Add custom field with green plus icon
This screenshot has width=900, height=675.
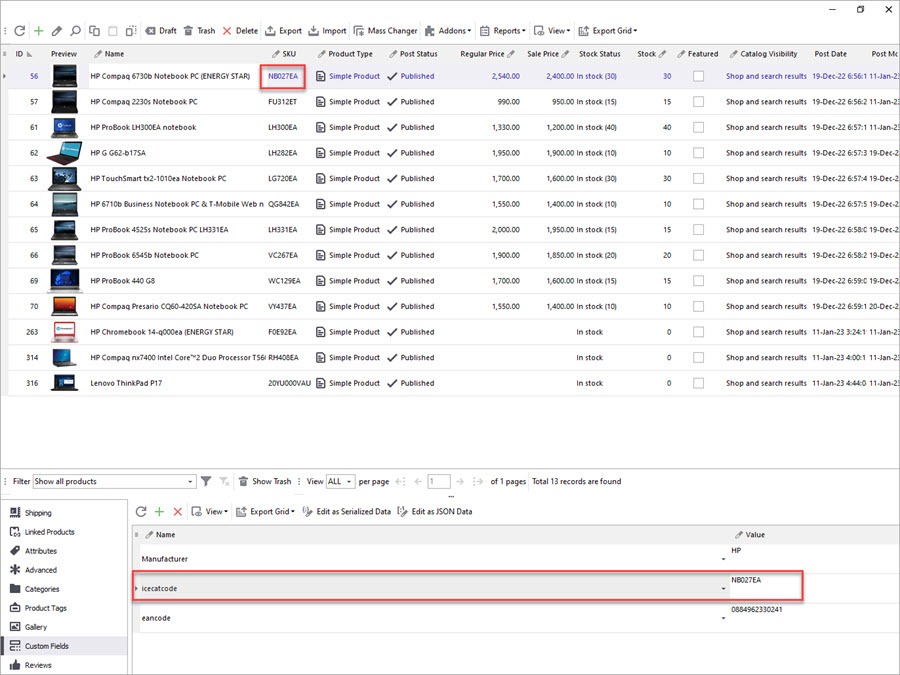[x=159, y=511]
